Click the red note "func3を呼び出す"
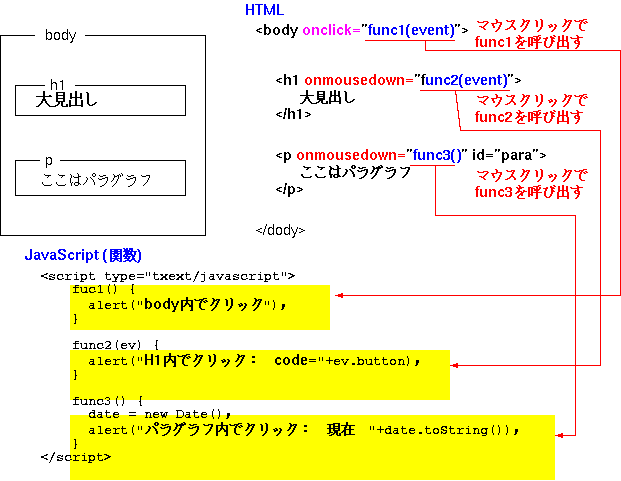The height and width of the screenshot is (481, 621). click(x=529, y=192)
